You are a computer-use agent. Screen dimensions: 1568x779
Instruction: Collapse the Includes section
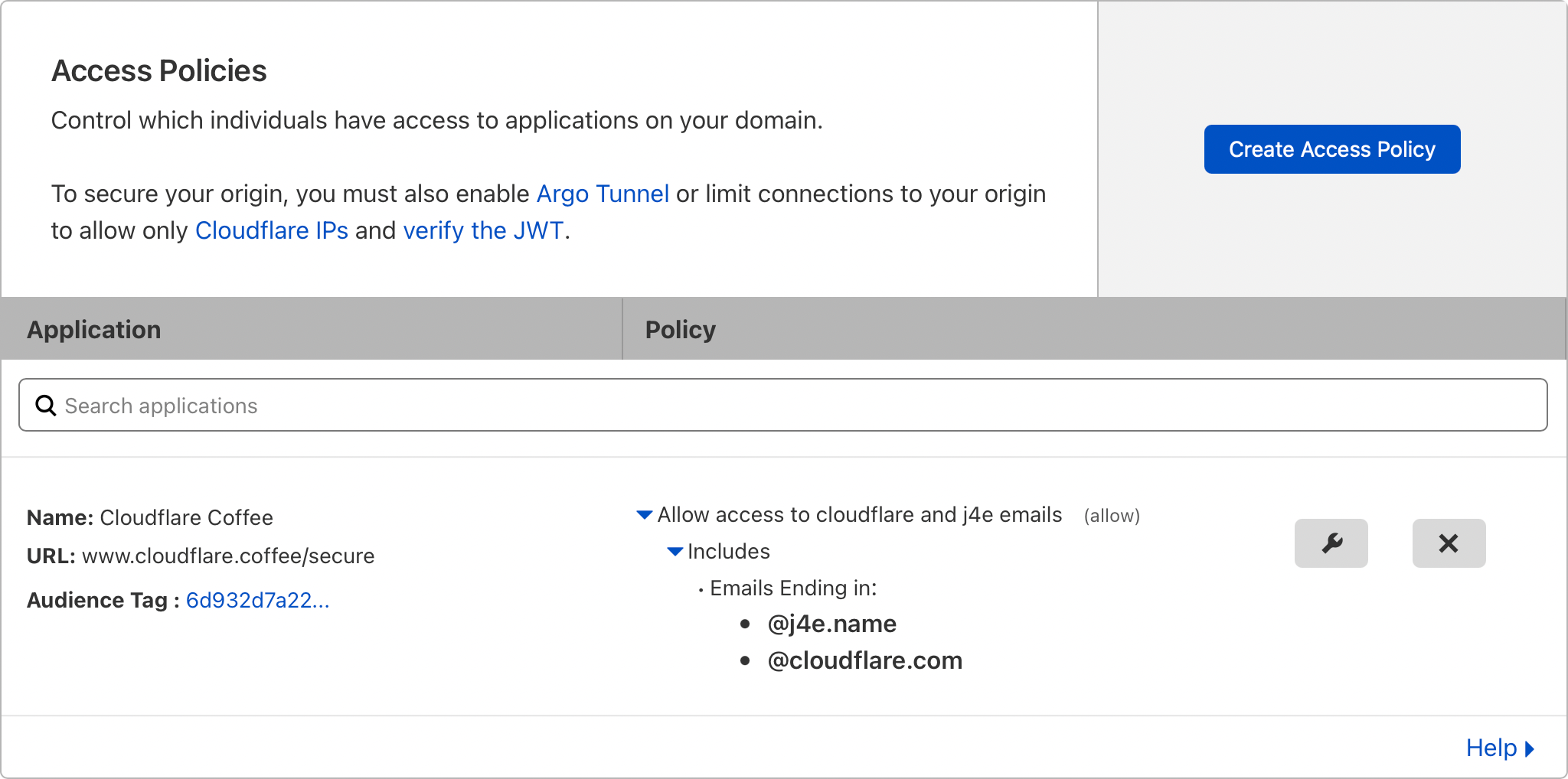[675, 551]
